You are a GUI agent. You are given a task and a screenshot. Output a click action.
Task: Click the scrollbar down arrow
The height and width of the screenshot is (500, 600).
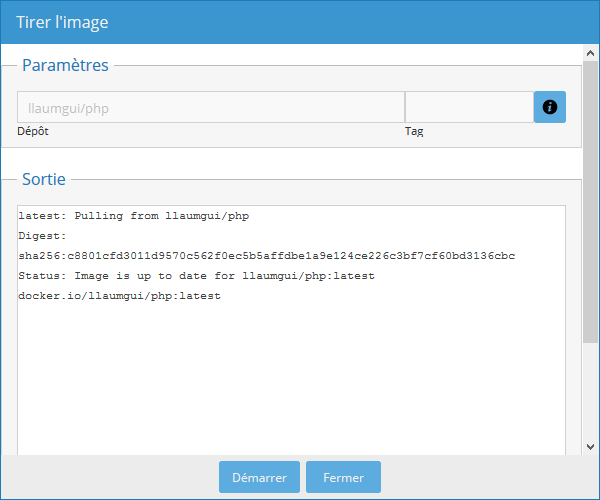(591, 446)
